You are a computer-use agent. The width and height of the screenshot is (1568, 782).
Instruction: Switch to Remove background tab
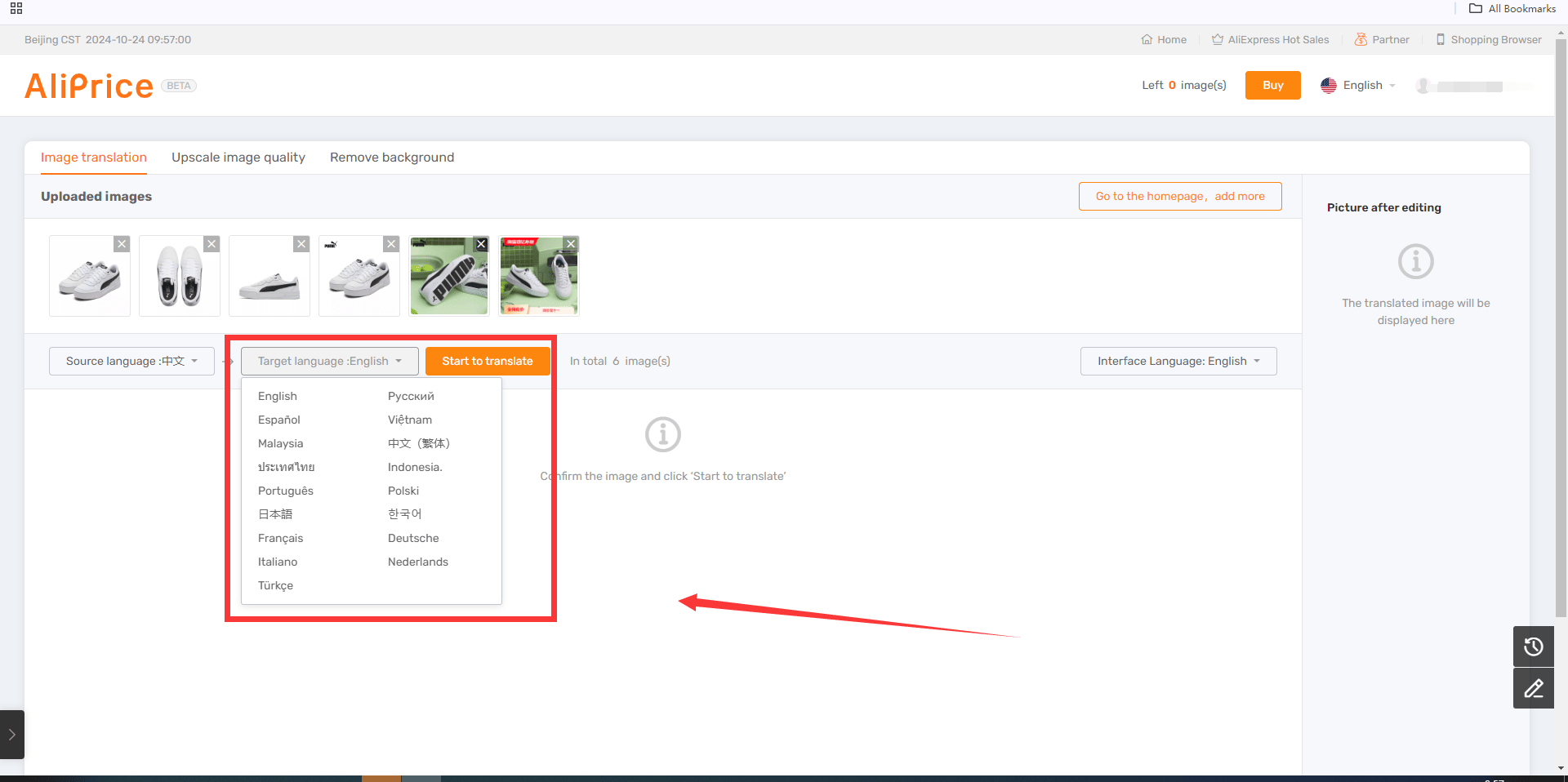pyautogui.click(x=392, y=158)
